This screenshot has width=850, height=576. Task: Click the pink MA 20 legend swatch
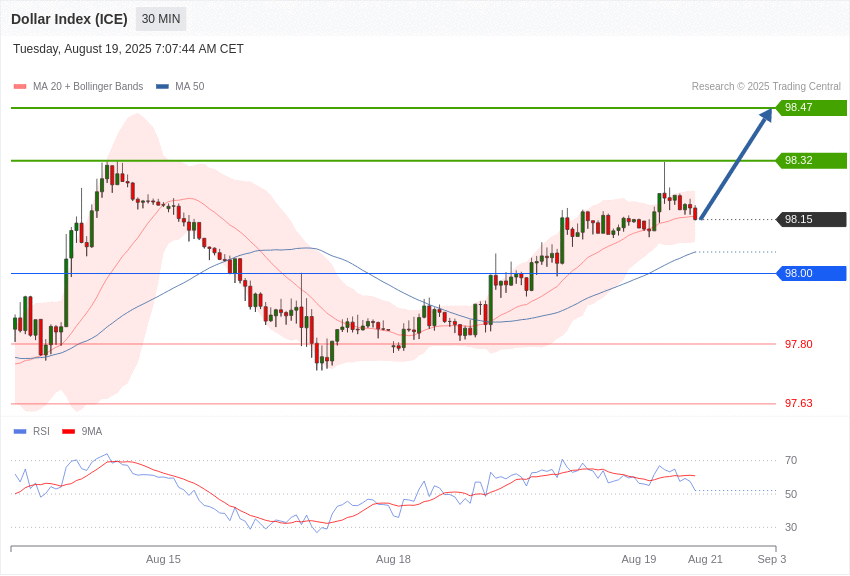coord(20,86)
